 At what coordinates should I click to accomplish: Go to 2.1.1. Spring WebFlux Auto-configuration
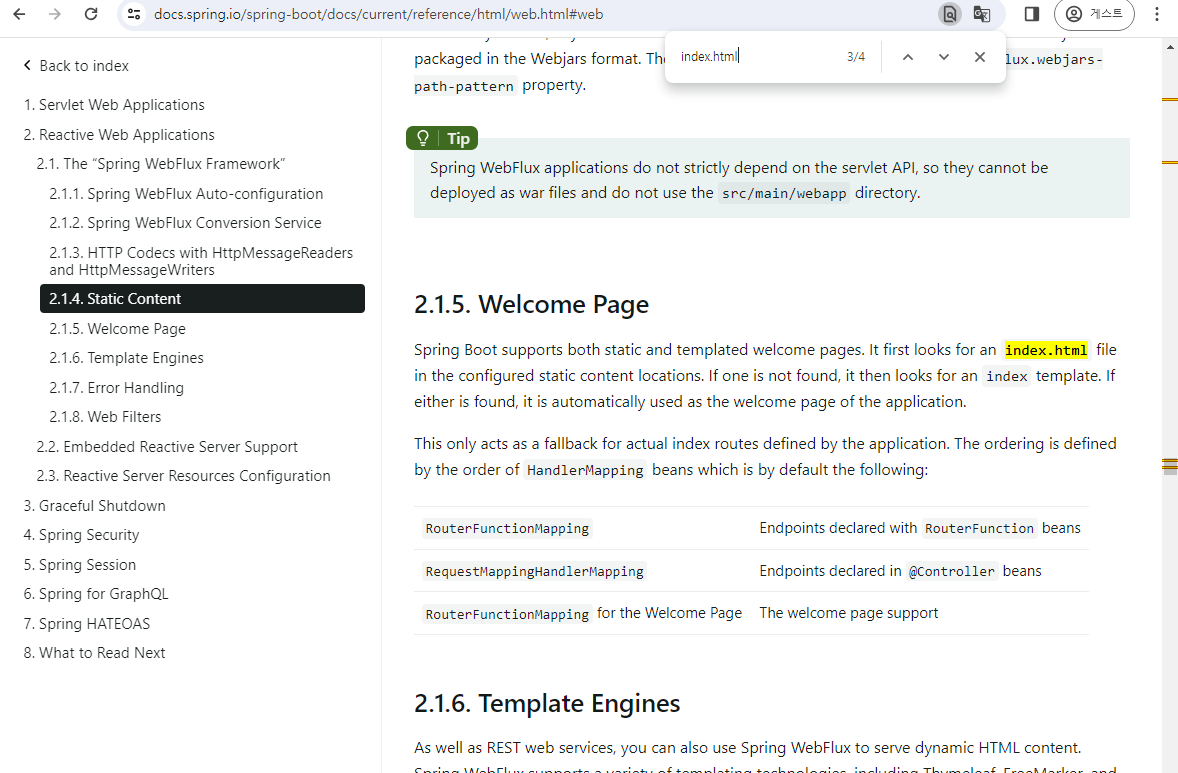click(186, 194)
